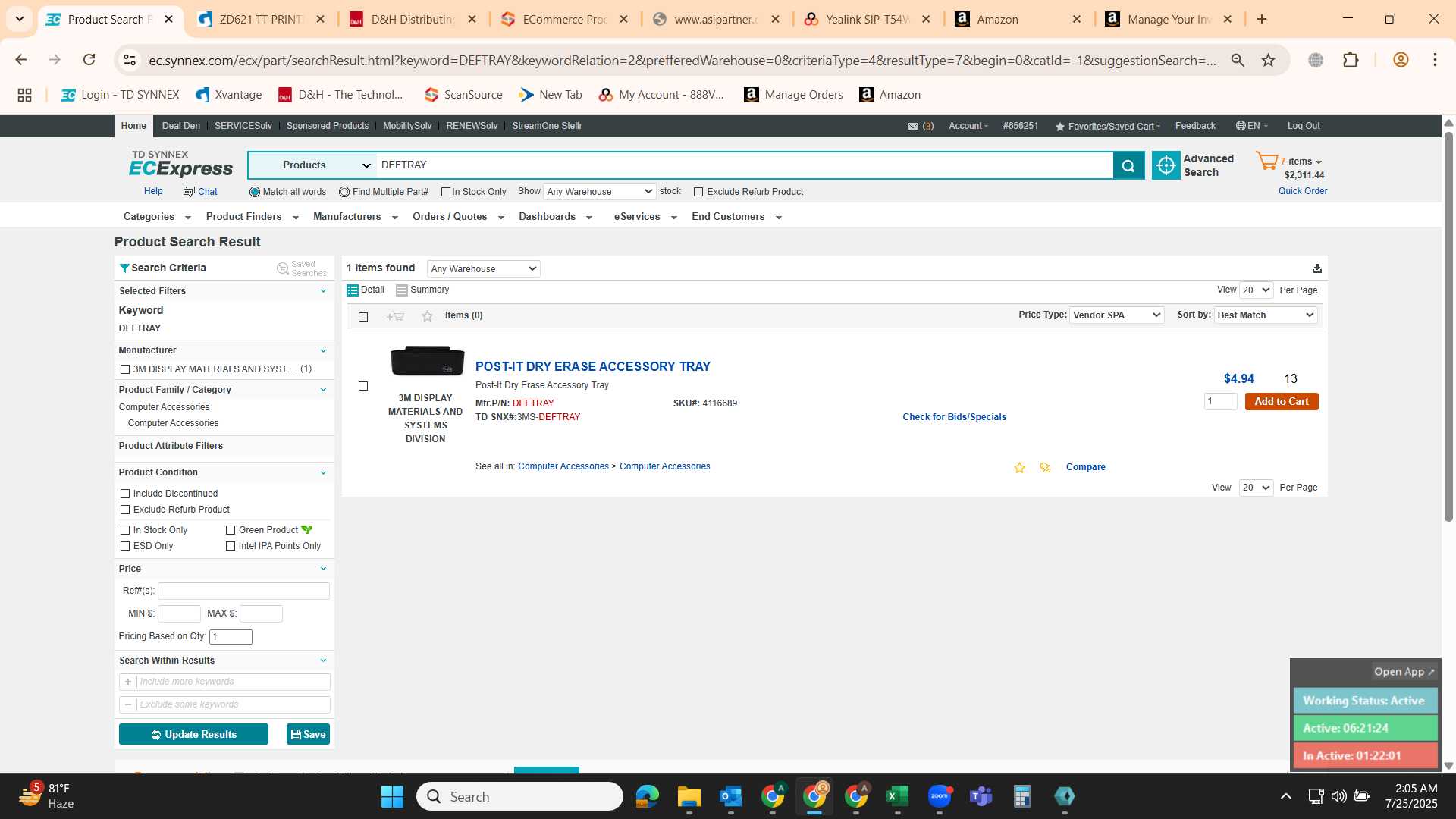Check Include Discontinued option
Viewport: 1456px width, 819px height.
[125, 494]
